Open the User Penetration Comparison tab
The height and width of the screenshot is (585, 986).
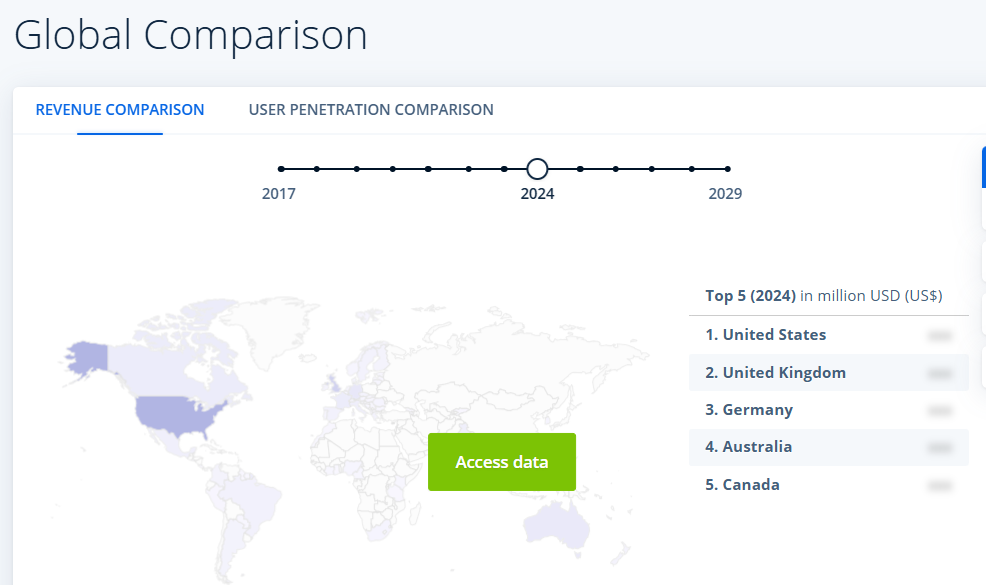point(371,110)
